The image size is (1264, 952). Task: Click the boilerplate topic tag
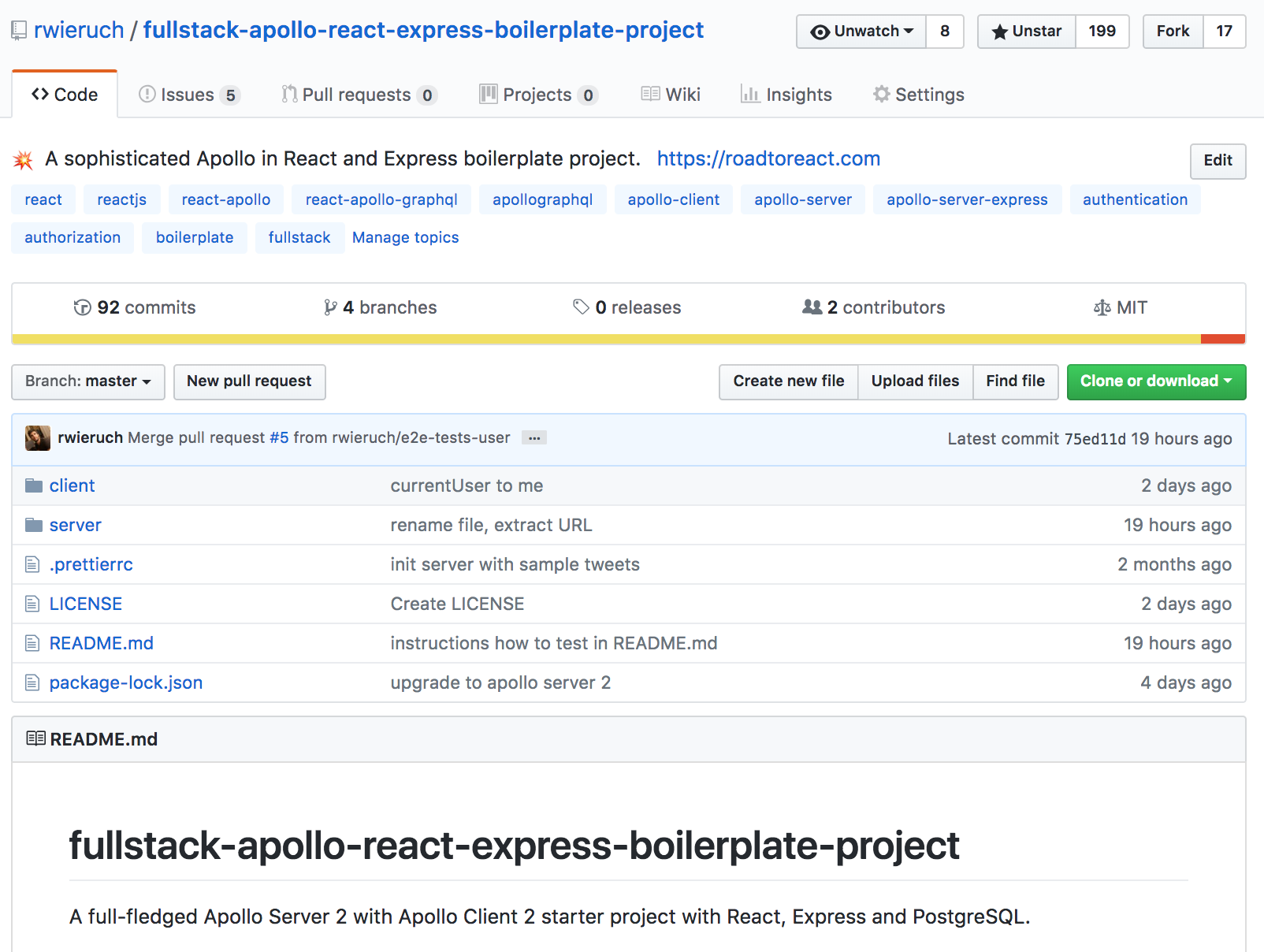[195, 237]
